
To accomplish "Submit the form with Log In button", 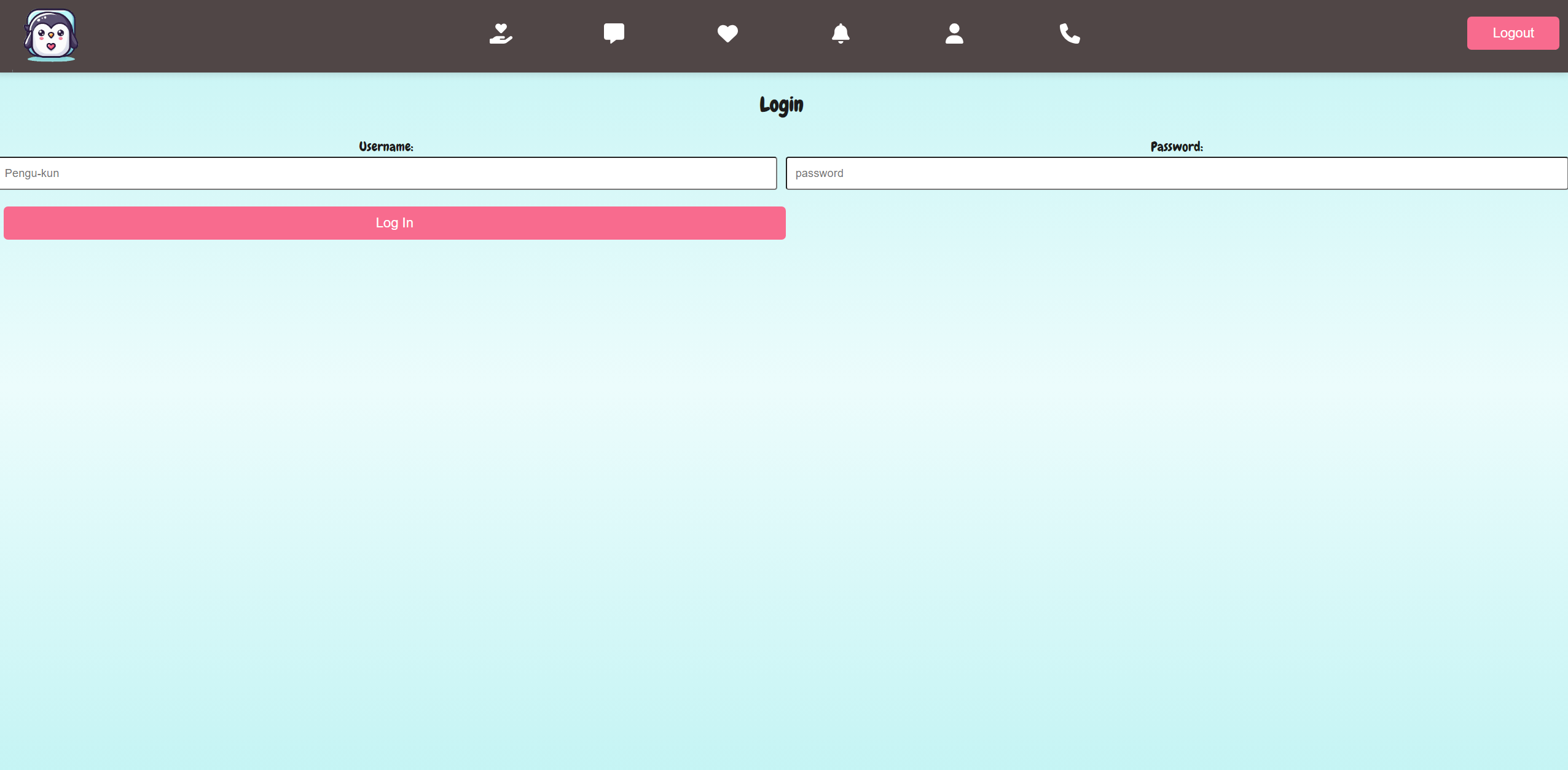I will pyautogui.click(x=394, y=223).
